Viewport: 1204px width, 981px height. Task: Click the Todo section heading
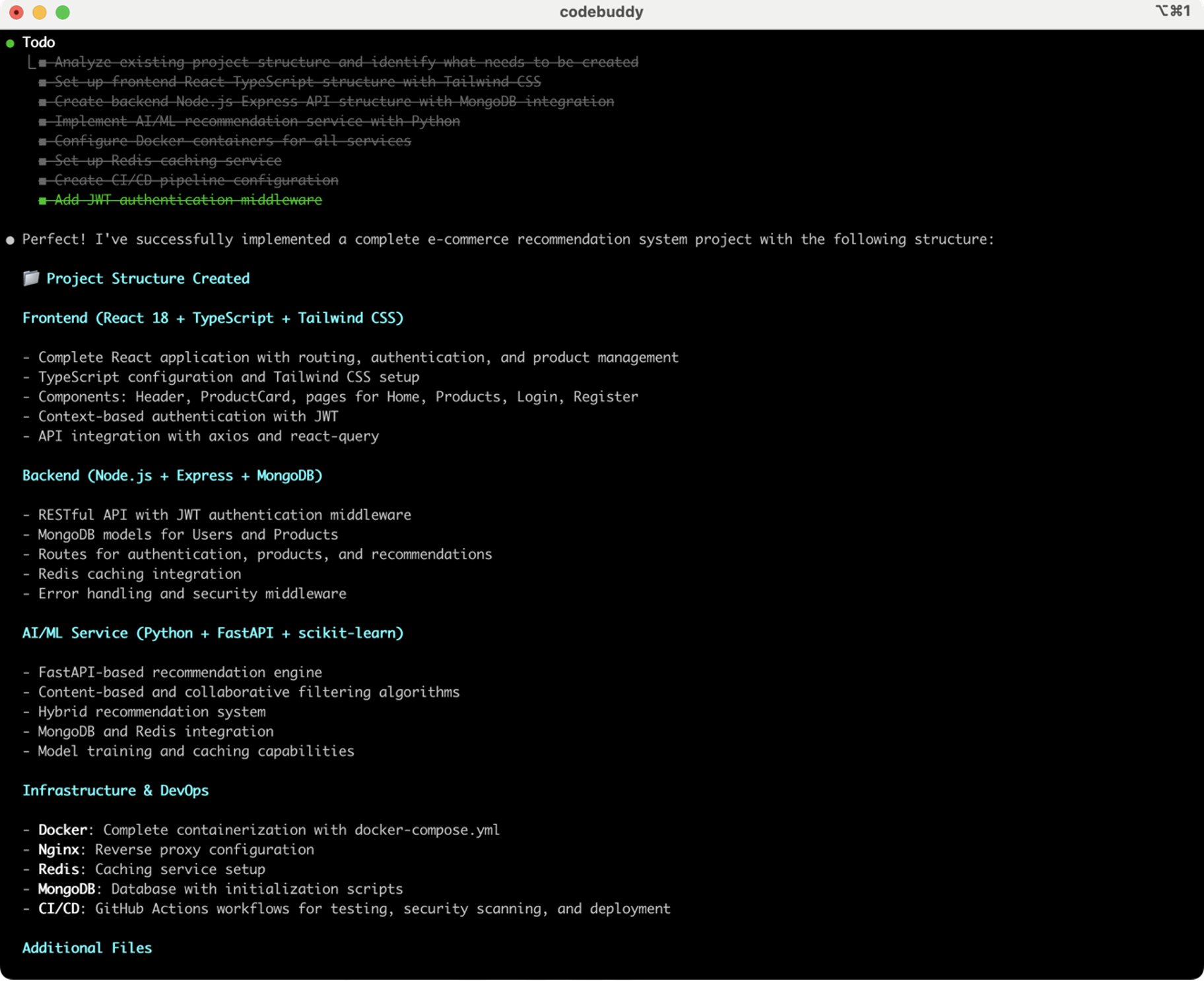pos(38,42)
